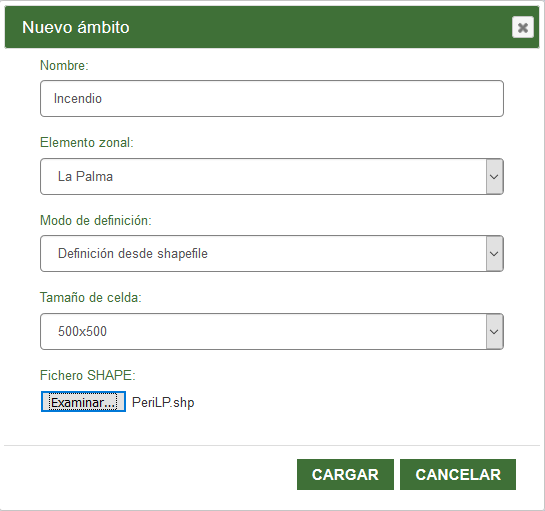Screen dimensions: 545x511
Task: Click the Nombre: label
Action: [64, 65]
